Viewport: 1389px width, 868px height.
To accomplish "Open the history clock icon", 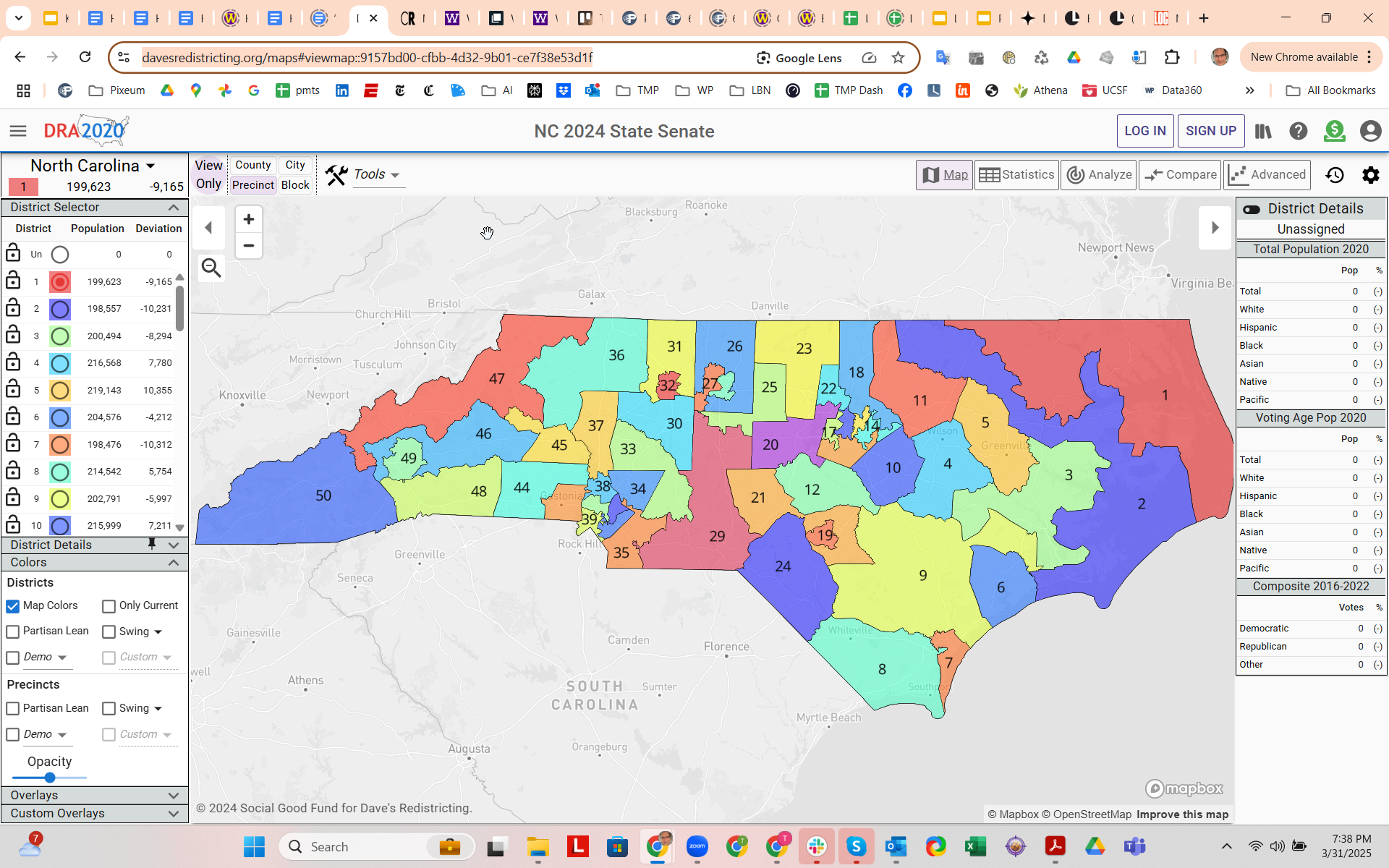I will click(x=1335, y=175).
